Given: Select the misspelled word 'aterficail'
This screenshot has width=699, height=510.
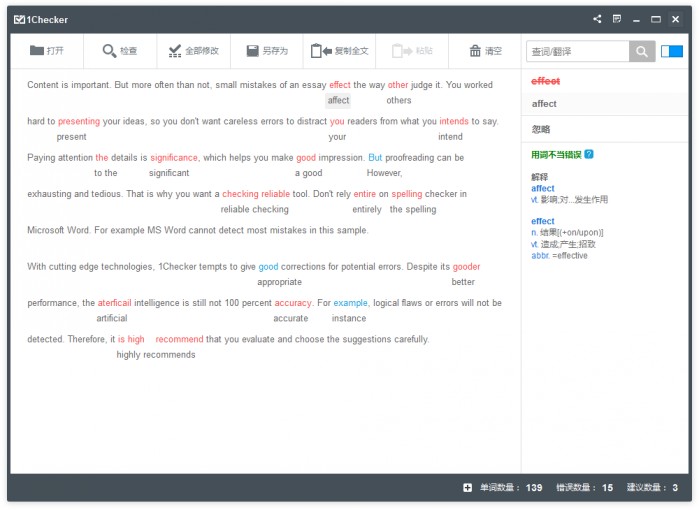Looking at the screenshot, I should pos(115,303).
